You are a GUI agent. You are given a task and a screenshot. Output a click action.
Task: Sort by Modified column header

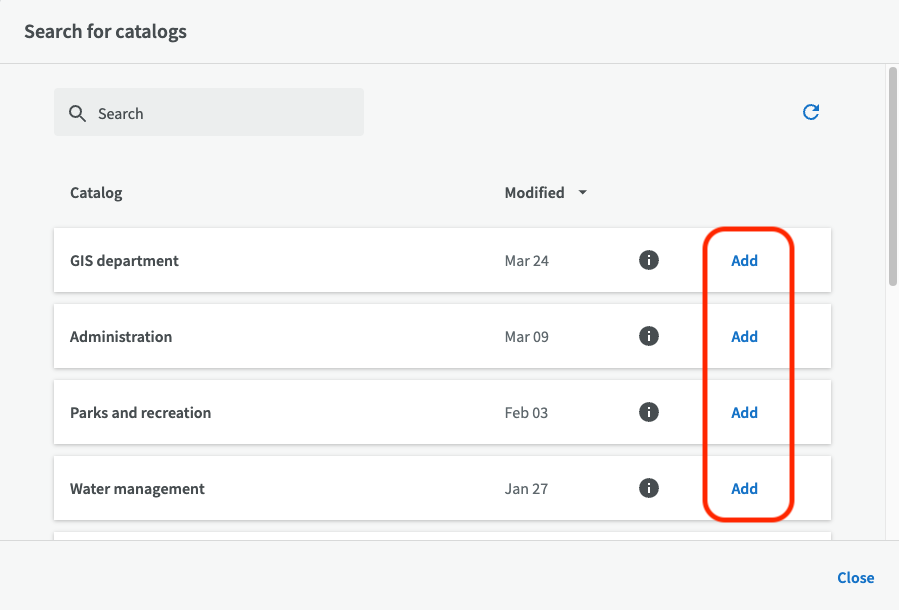click(534, 193)
